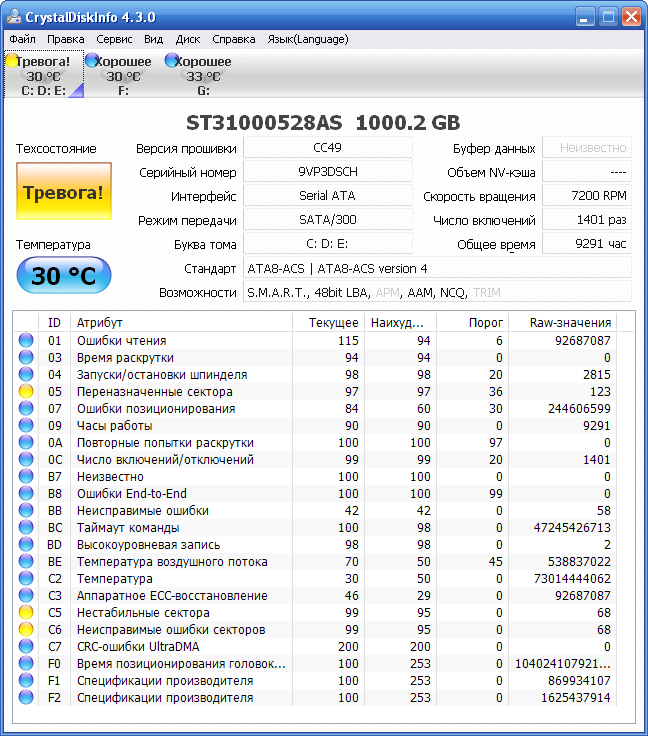Click yellow status icon for attribute C5
Screen dimensions: 648x736
click(26, 613)
